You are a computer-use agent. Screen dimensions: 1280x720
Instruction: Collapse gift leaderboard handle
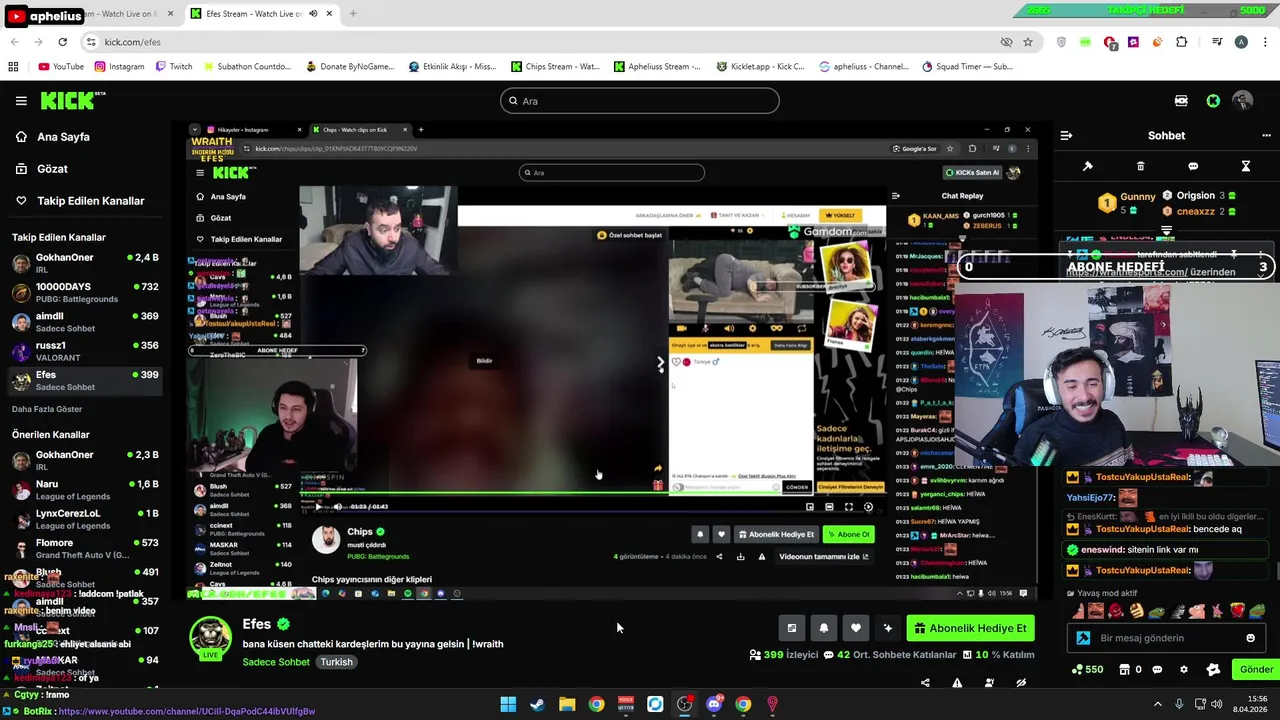[1166, 230]
